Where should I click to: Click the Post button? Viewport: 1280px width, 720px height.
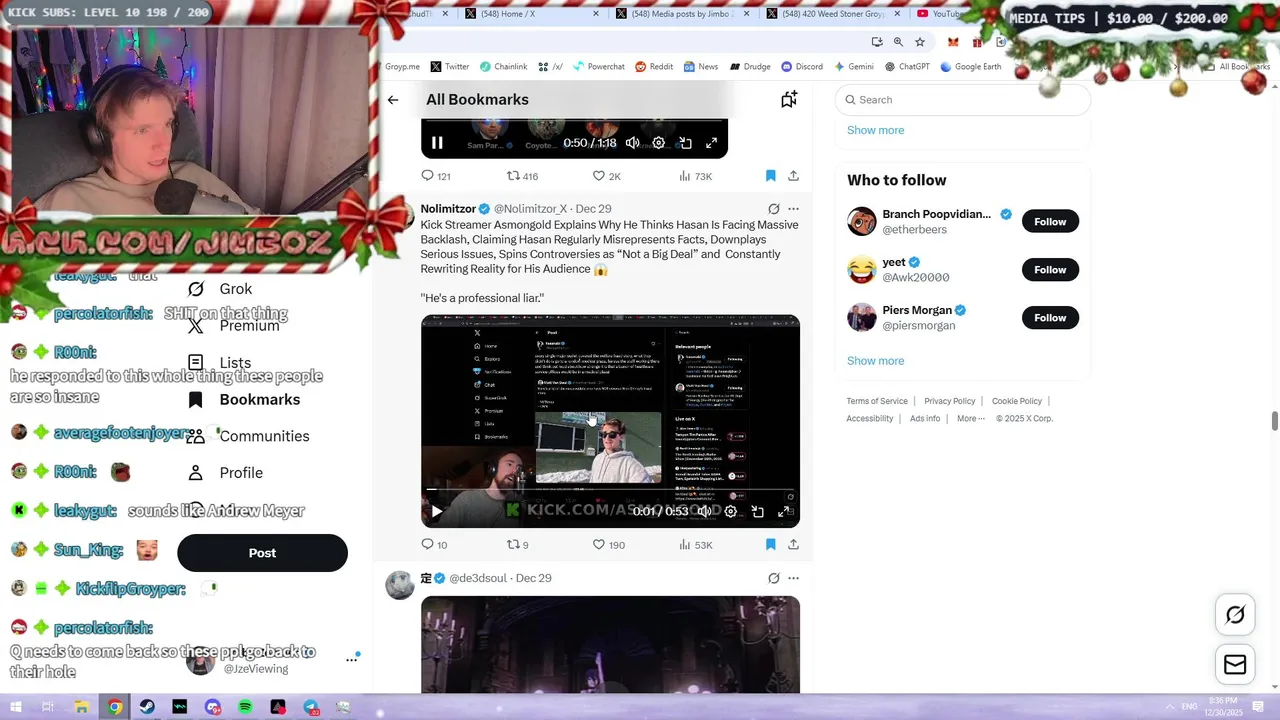262,553
